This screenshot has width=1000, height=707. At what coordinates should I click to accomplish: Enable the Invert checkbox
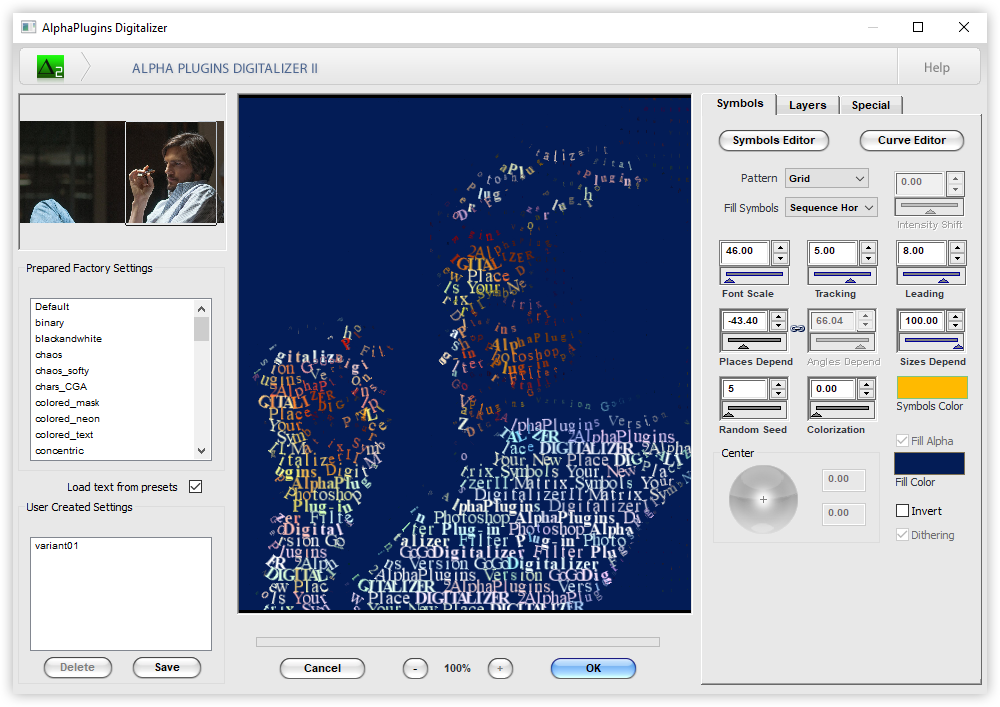(902, 511)
